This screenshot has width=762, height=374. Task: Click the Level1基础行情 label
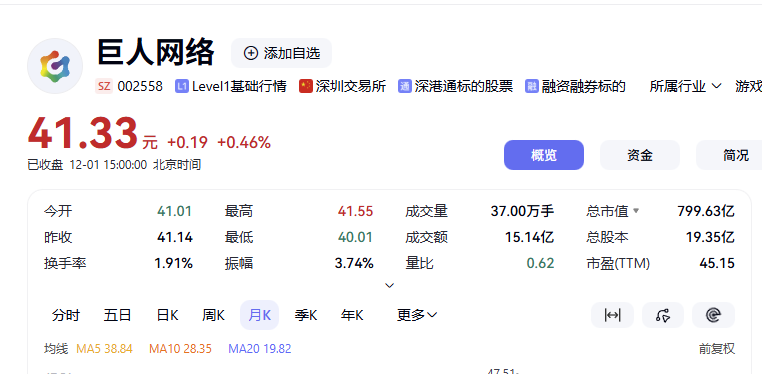pyautogui.click(x=239, y=86)
